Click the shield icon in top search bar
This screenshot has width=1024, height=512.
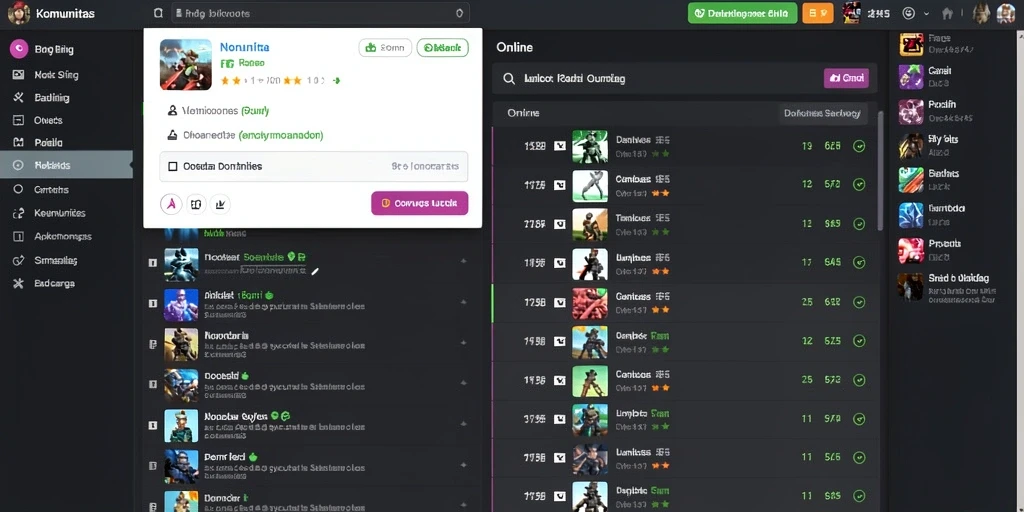(459, 13)
